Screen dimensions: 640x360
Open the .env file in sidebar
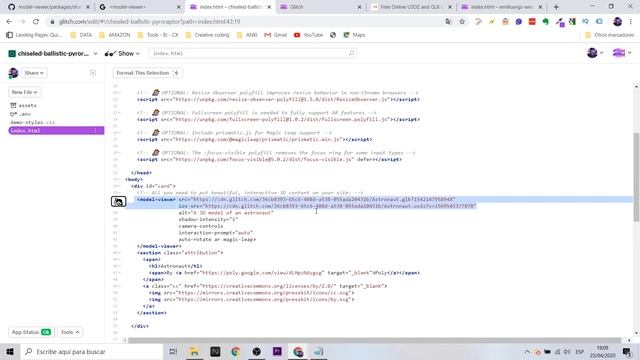click(x=20, y=114)
